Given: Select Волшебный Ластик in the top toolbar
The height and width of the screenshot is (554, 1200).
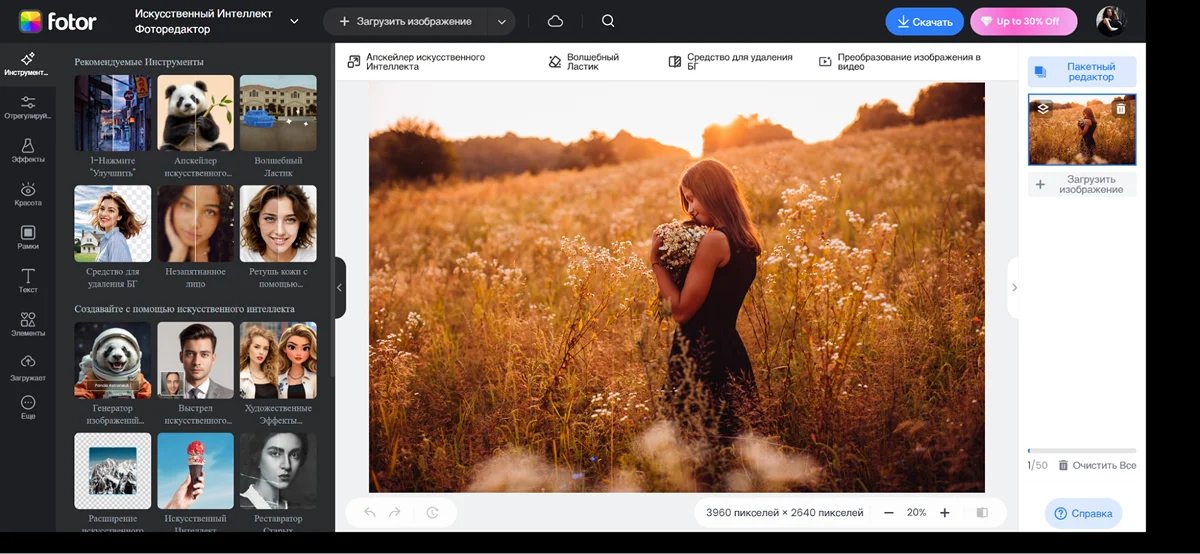Looking at the screenshot, I should coord(584,61).
